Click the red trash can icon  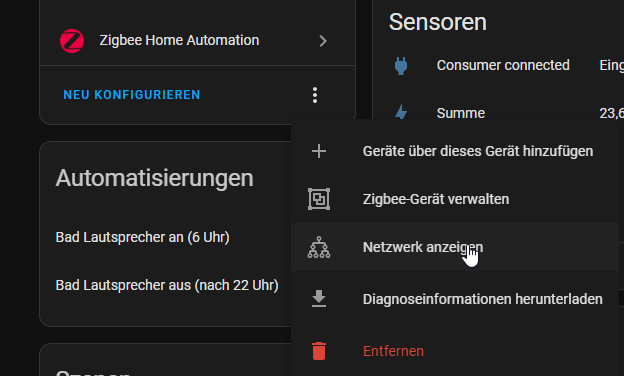tap(319, 351)
